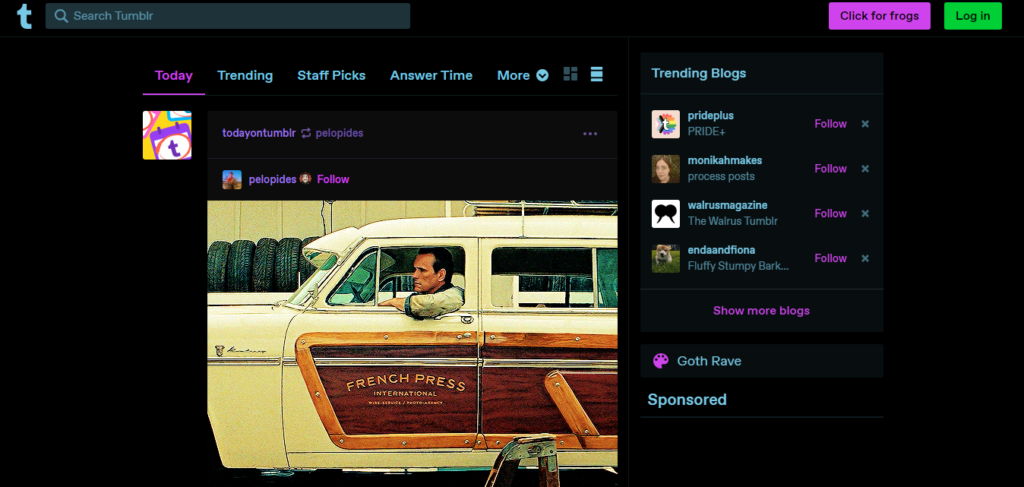Open the endaandfiona blog name
Screen dimensions: 1024x487
click(722, 250)
